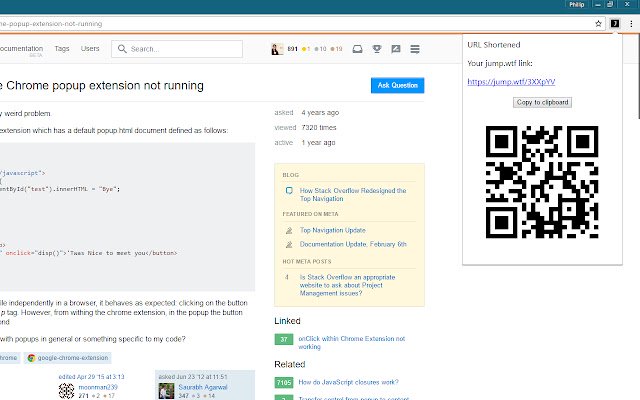Click 'edited Apr 29 '15 at 3:13' link
Screen dimensions: 640x400
[x=91, y=376]
